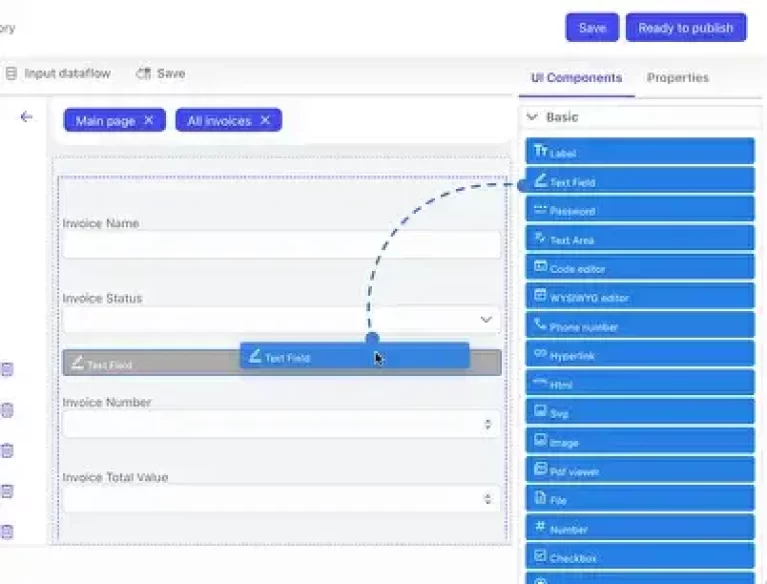Image resolution: width=767 pixels, height=584 pixels.
Task: Select the Number component
Action: 640,527
